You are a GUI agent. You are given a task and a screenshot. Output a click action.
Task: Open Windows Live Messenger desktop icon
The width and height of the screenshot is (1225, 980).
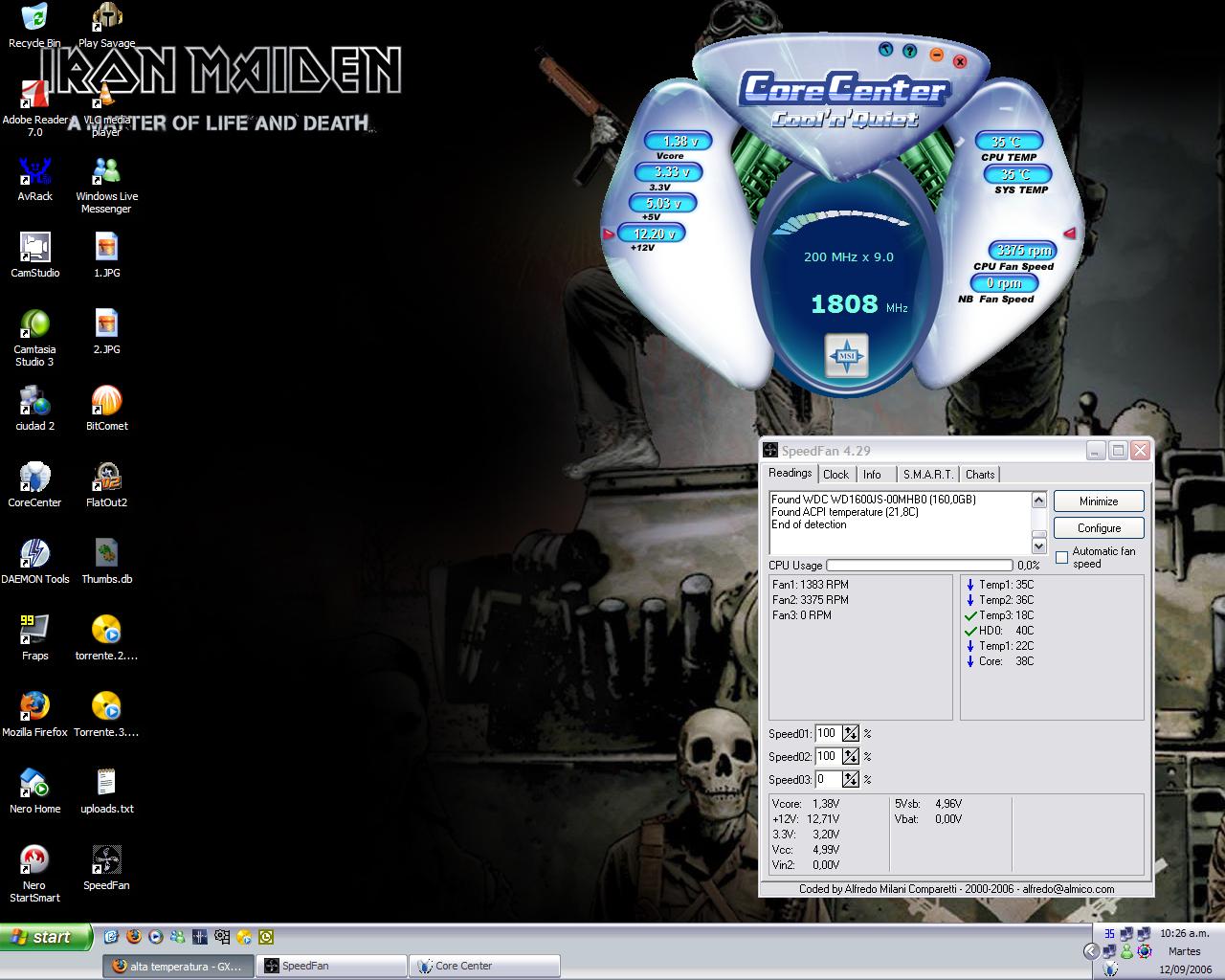(x=106, y=185)
